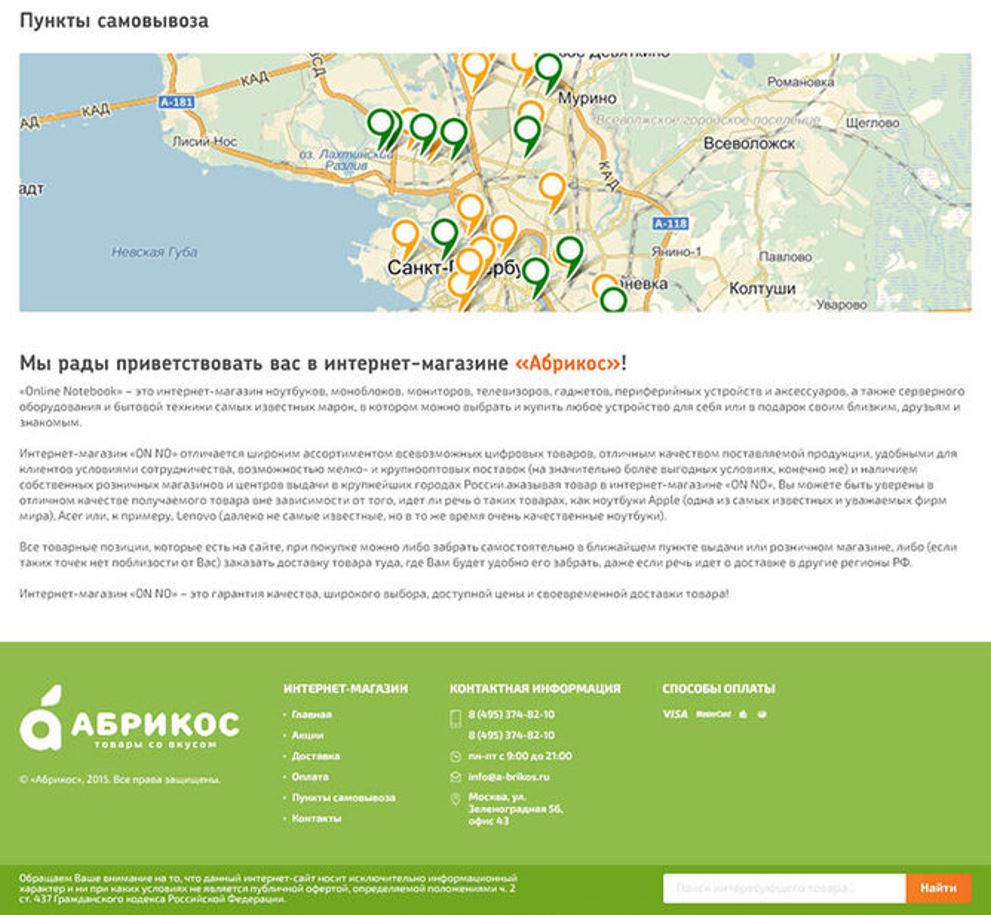Click the email address info@a-brikos.ru
Viewport: 991px width, 915px height.
point(509,777)
